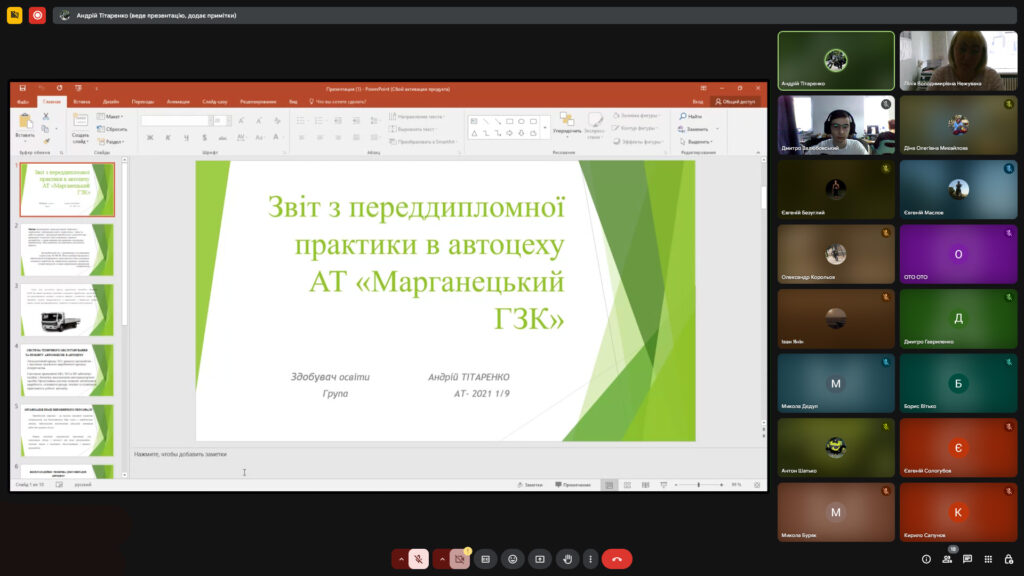Switch to the Слайд-шоу ribbon tab
This screenshot has width=1024, height=576.
[x=214, y=102]
